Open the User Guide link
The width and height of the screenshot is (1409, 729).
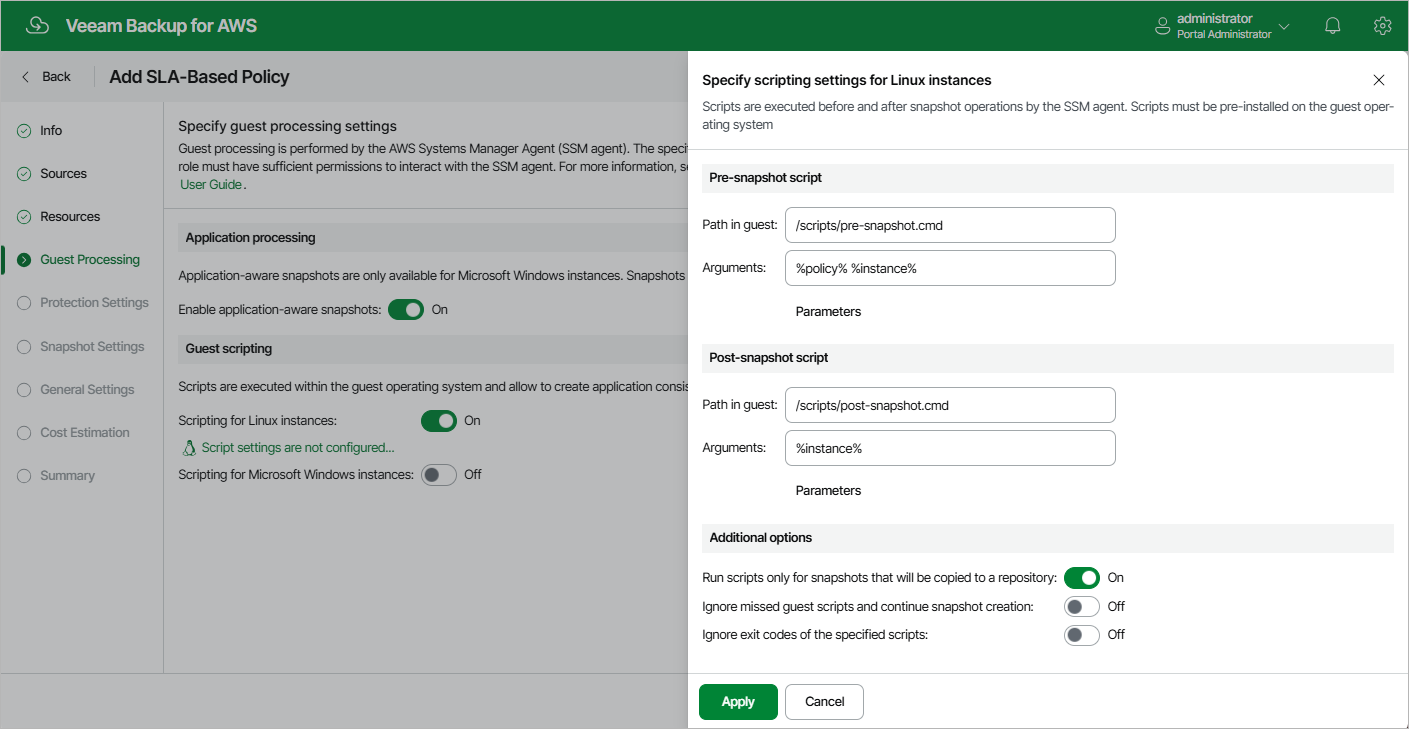[x=211, y=185]
